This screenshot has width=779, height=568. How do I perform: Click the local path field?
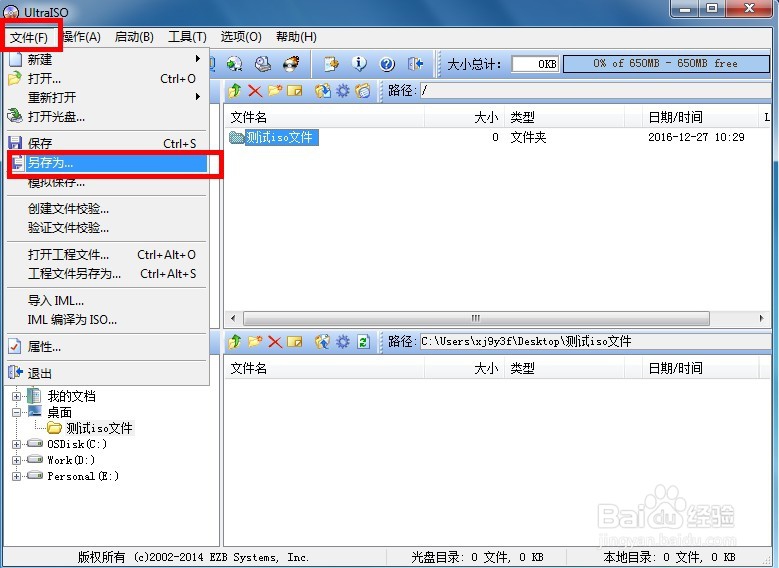pos(595,341)
